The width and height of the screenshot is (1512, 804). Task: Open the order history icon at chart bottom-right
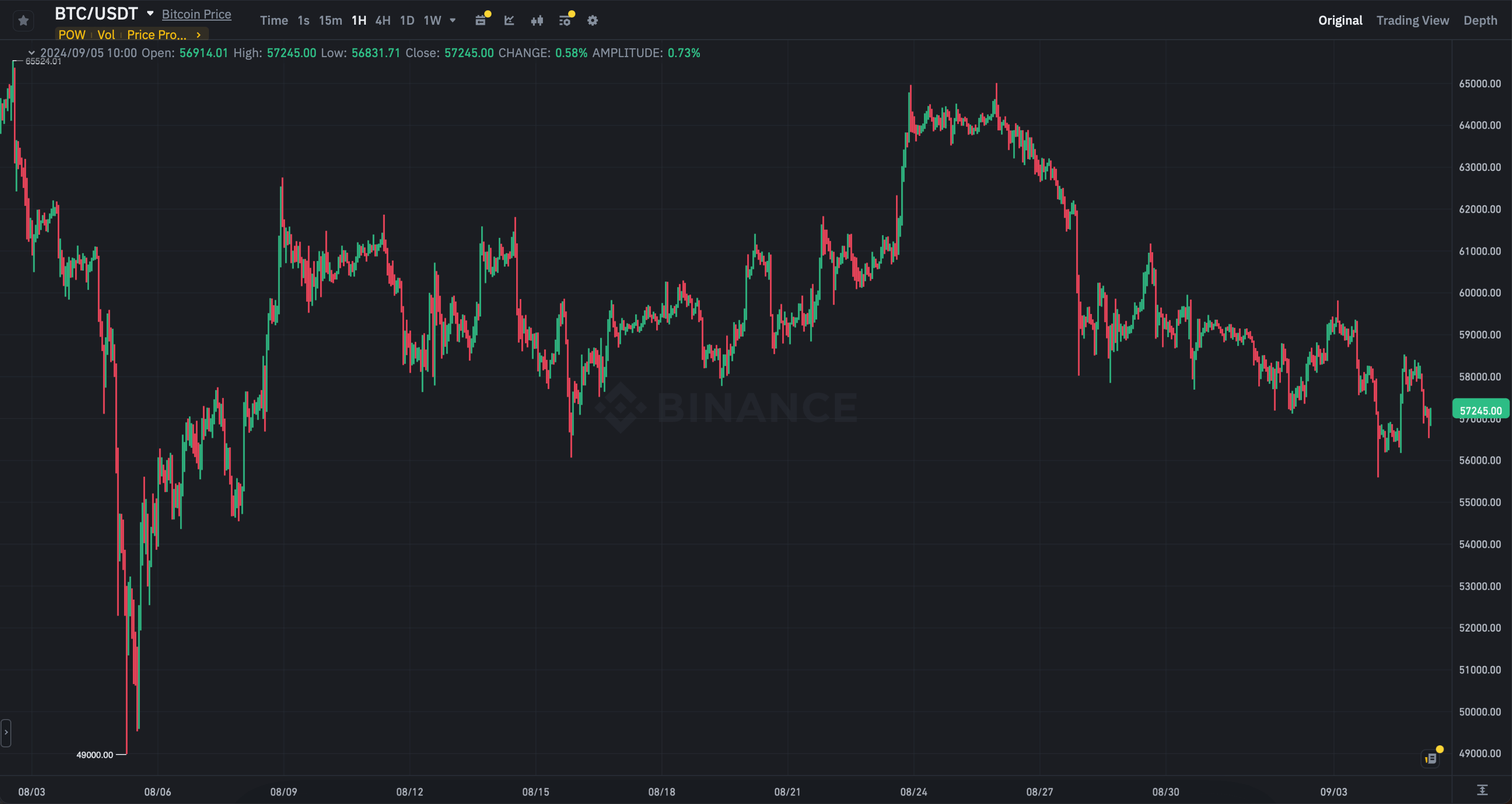point(1431,758)
